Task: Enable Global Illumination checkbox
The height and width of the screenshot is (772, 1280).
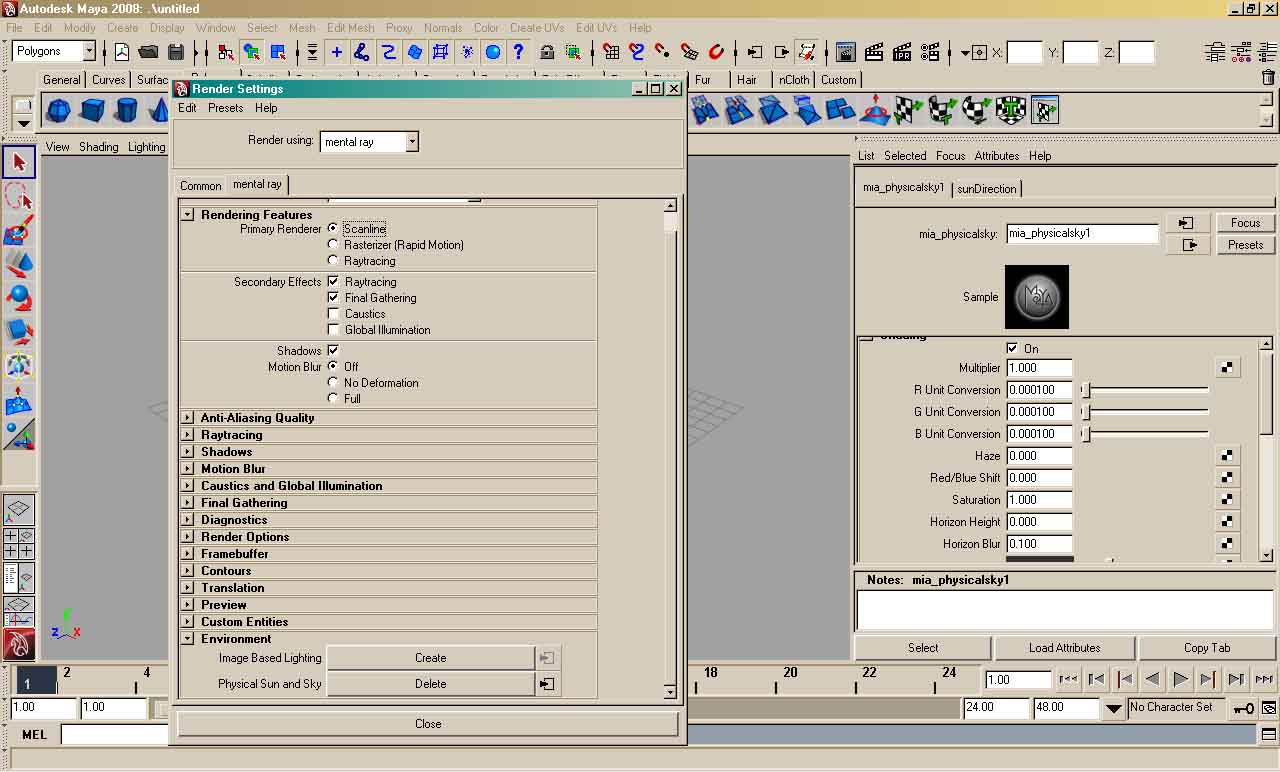Action: (333, 330)
